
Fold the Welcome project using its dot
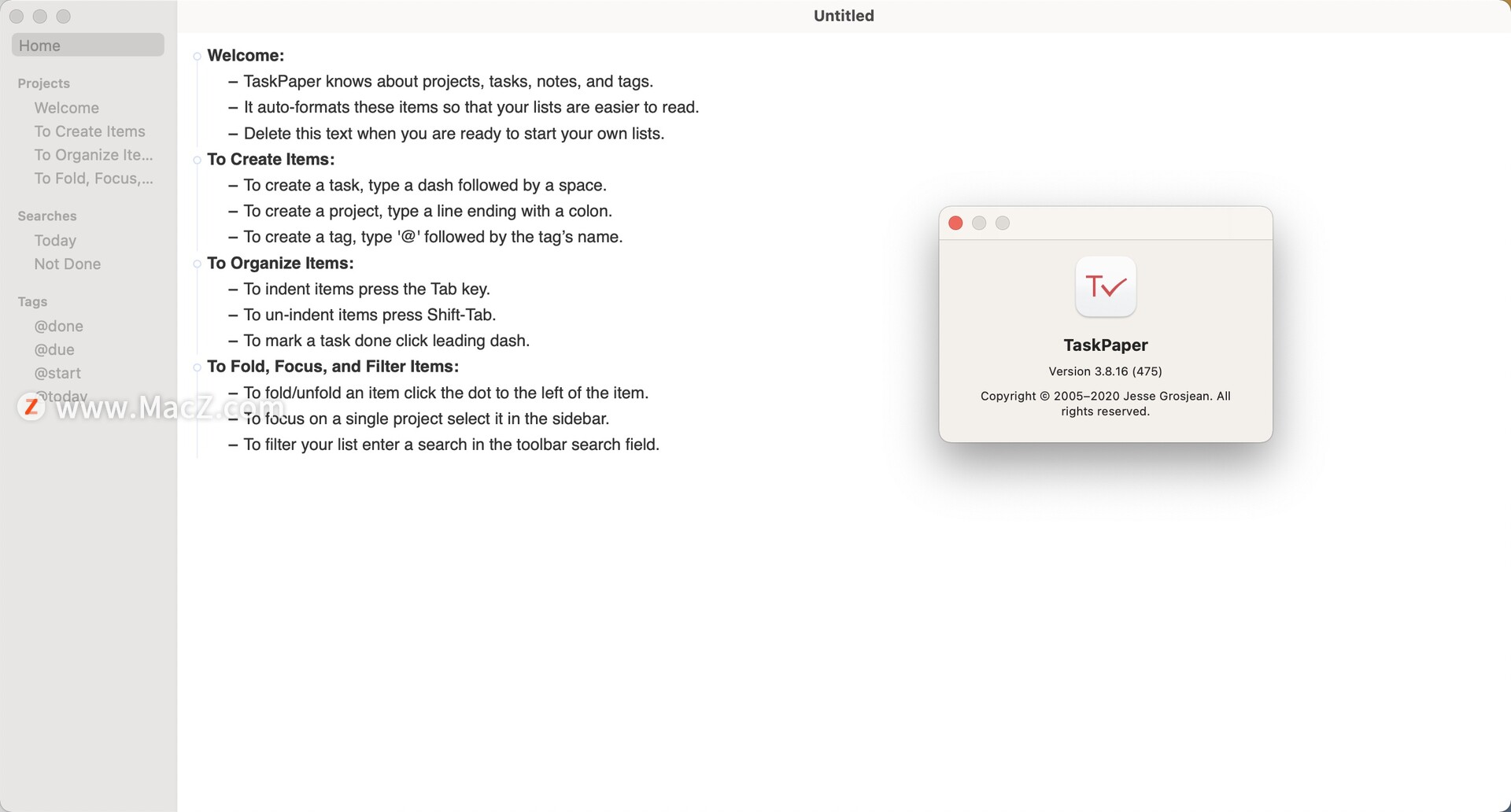197,56
